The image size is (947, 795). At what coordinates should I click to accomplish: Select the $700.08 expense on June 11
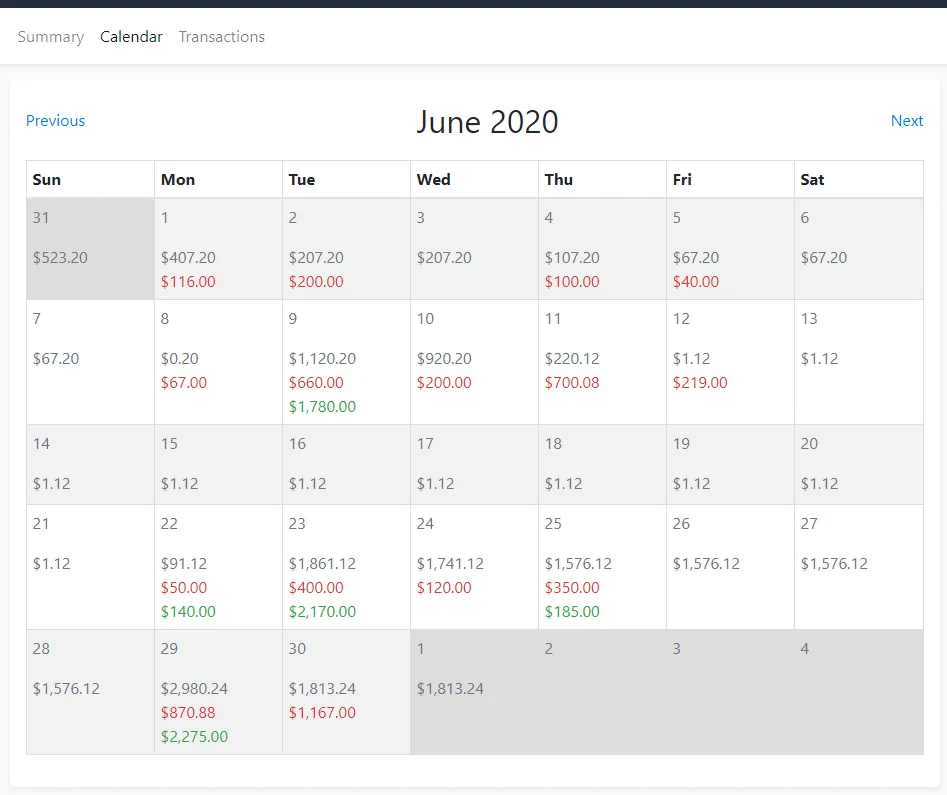click(x=572, y=383)
